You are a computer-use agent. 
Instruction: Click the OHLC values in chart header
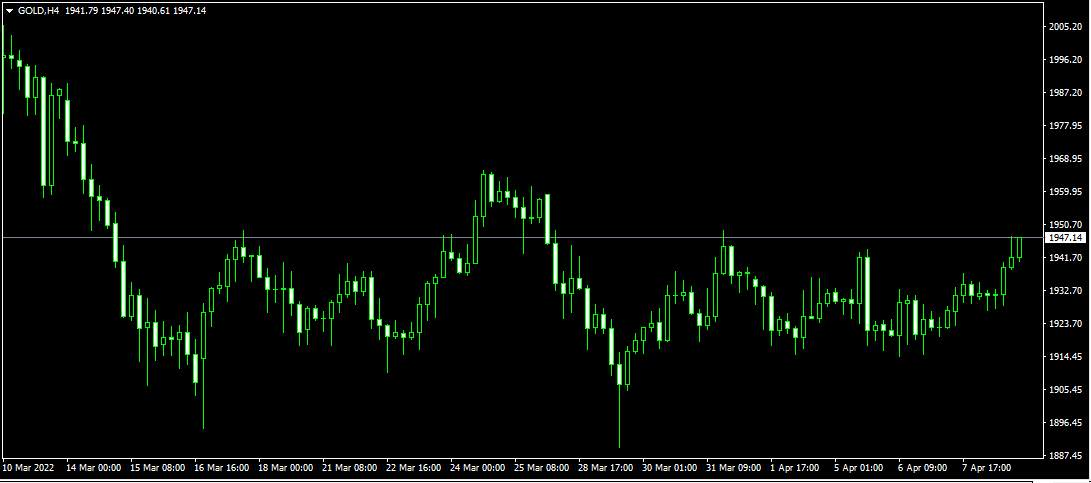pos(135,10)
